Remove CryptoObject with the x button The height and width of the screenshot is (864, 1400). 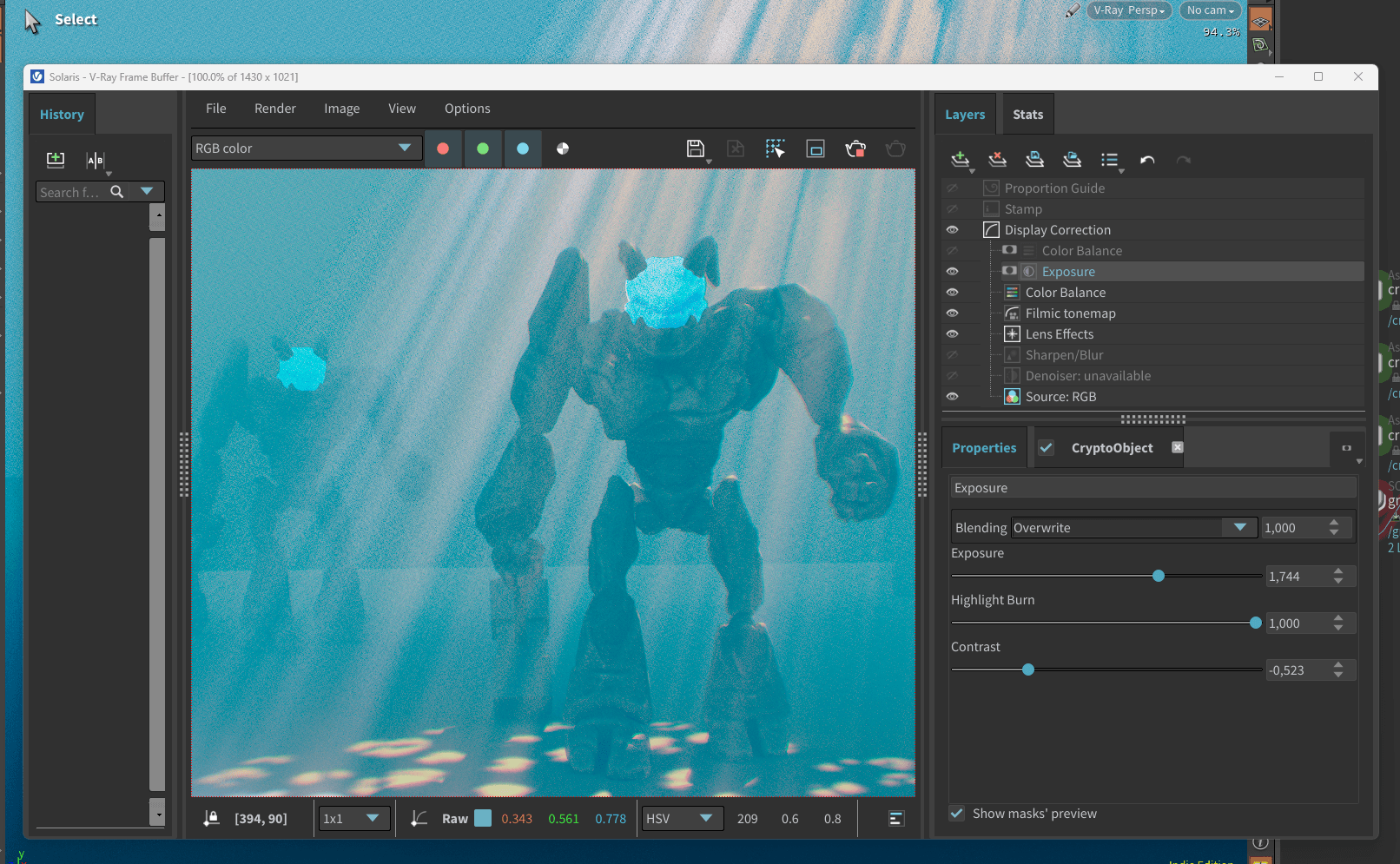1177,447
